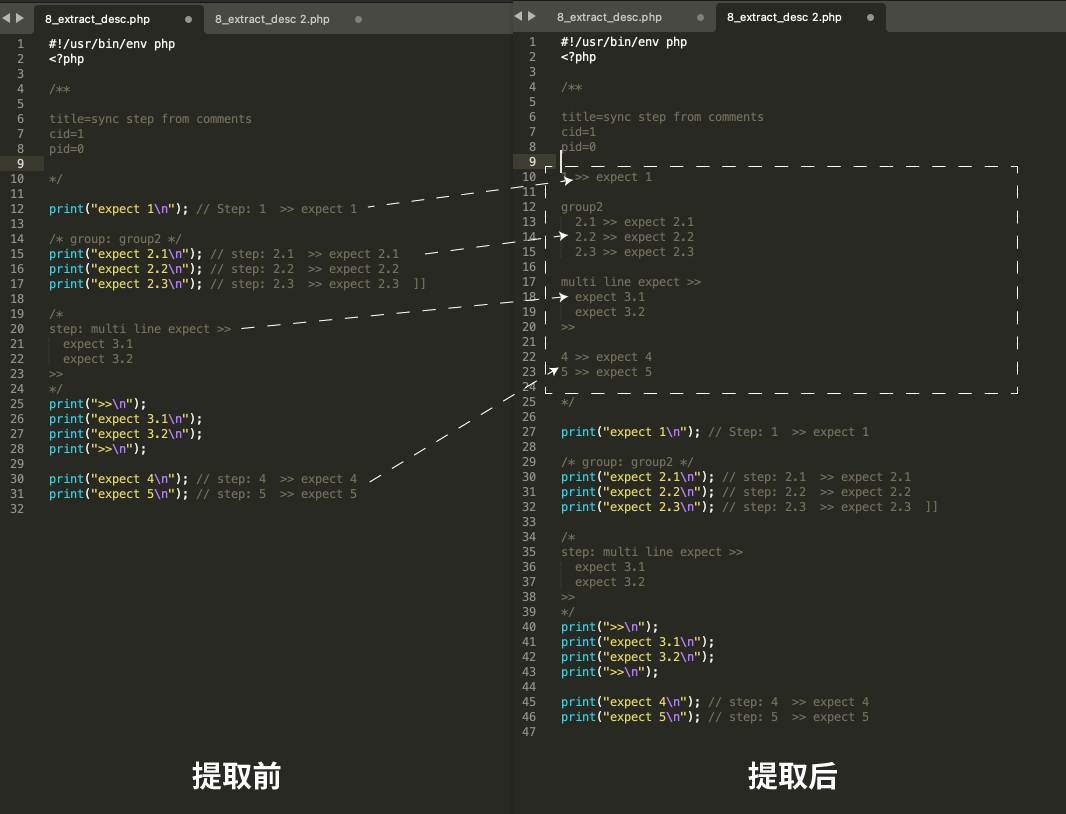Screen dimensions: 1066x814
Task: Click line number 47 in the right editor gutter
Action: click(x=529, y=732)
